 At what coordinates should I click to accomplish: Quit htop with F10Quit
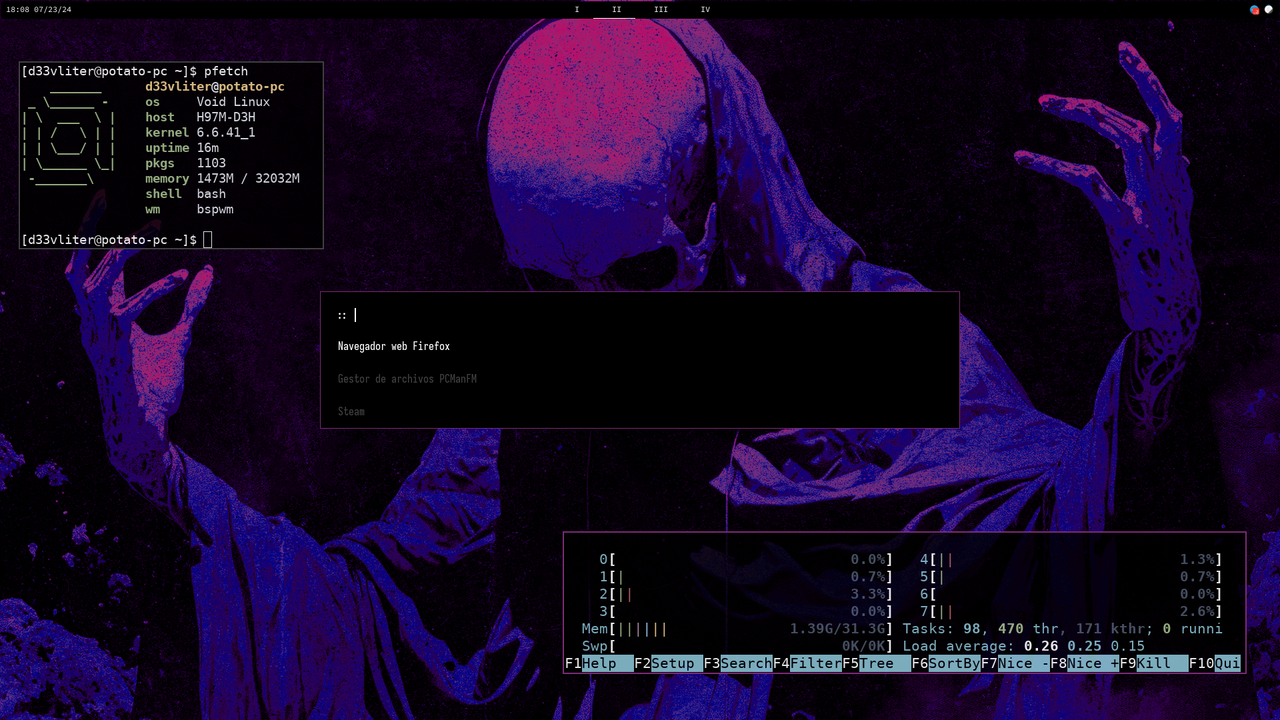(1216, 663)
